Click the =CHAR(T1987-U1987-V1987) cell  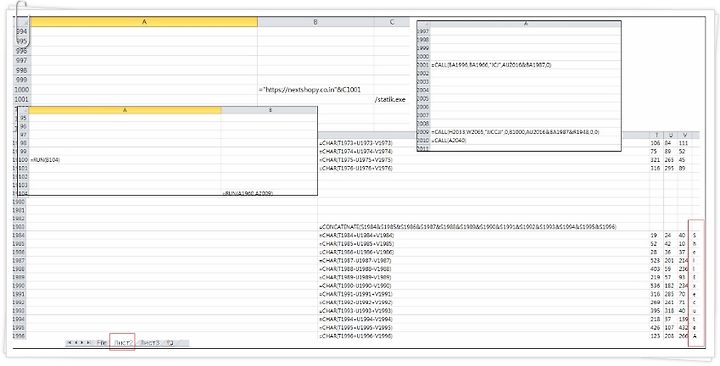pyautogui.click(x=356, y=260)
